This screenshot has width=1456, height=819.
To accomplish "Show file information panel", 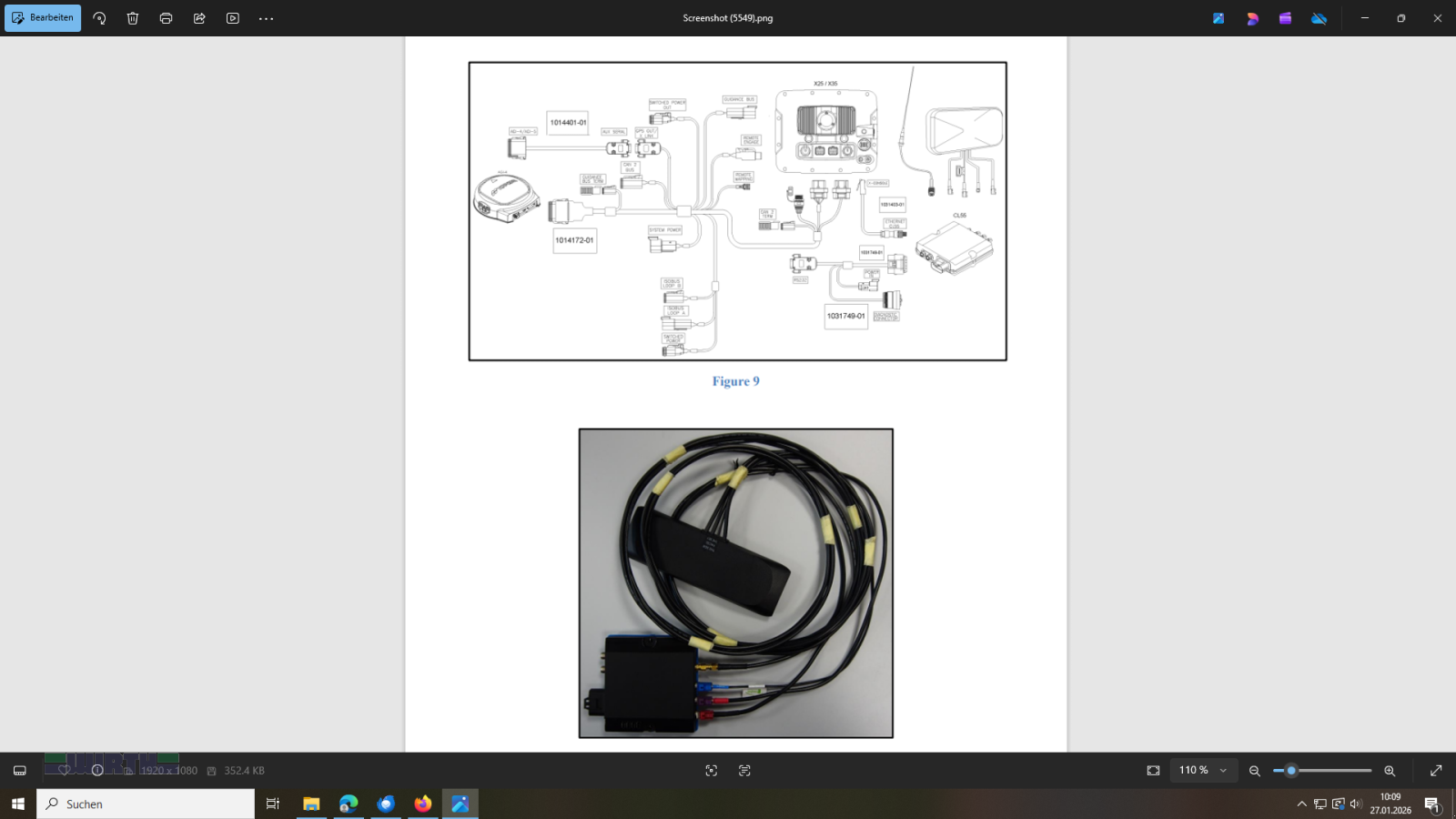I will pyautogui.click(x=97, y=770).
